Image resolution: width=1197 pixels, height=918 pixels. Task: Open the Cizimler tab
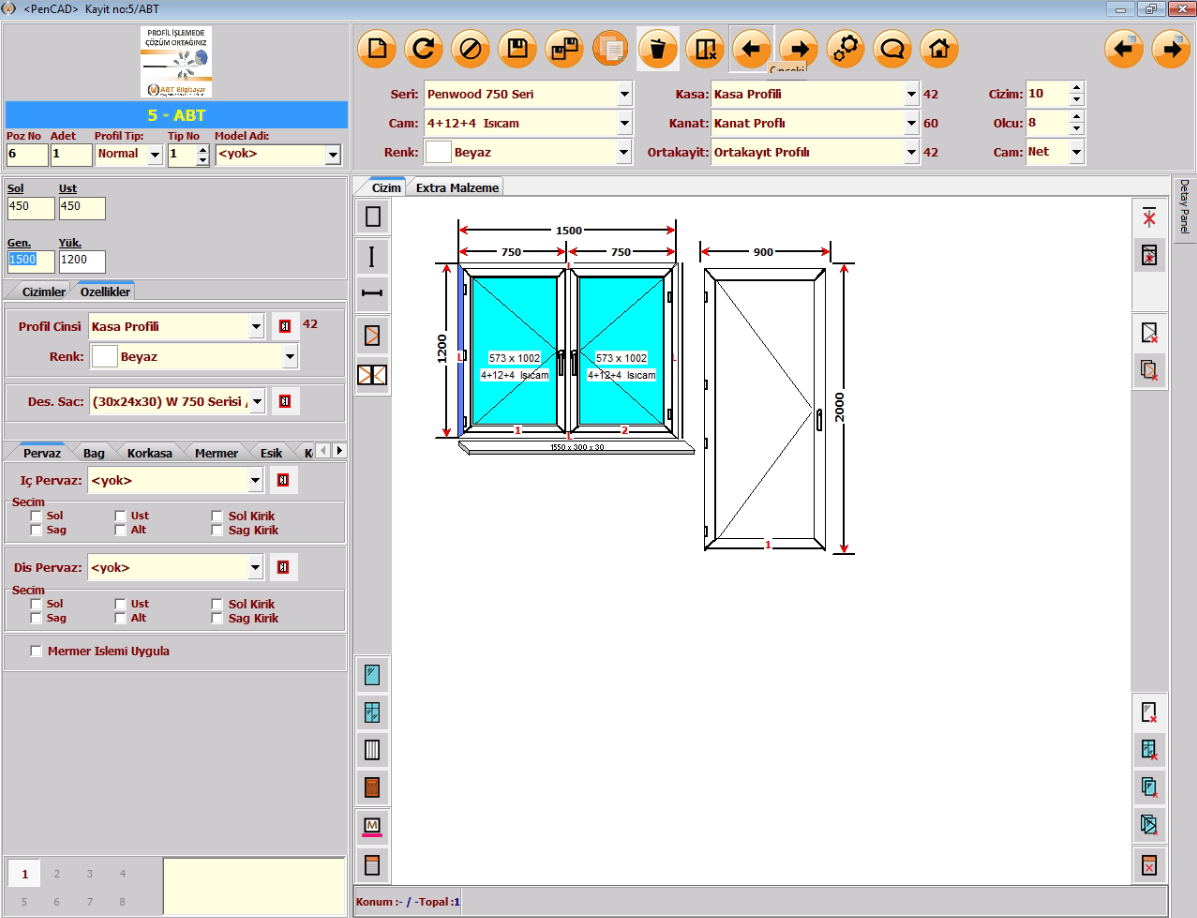click(44, 292)
